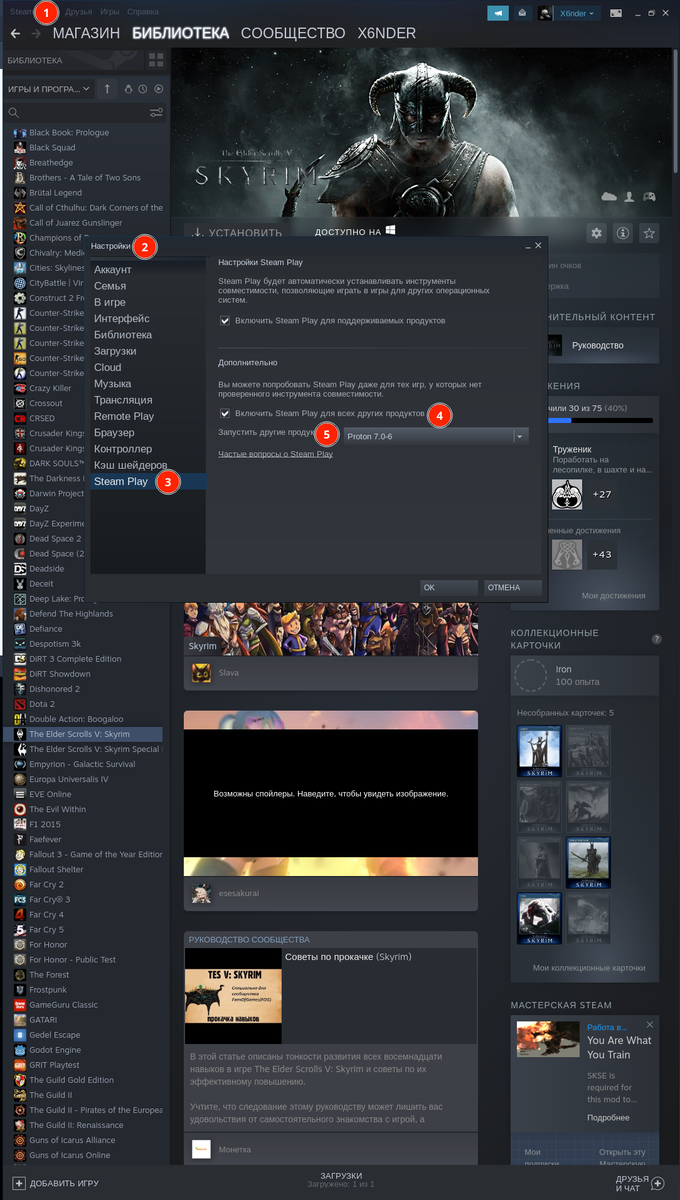
Task: Open the Справка menu
Action: coord(143,12)
